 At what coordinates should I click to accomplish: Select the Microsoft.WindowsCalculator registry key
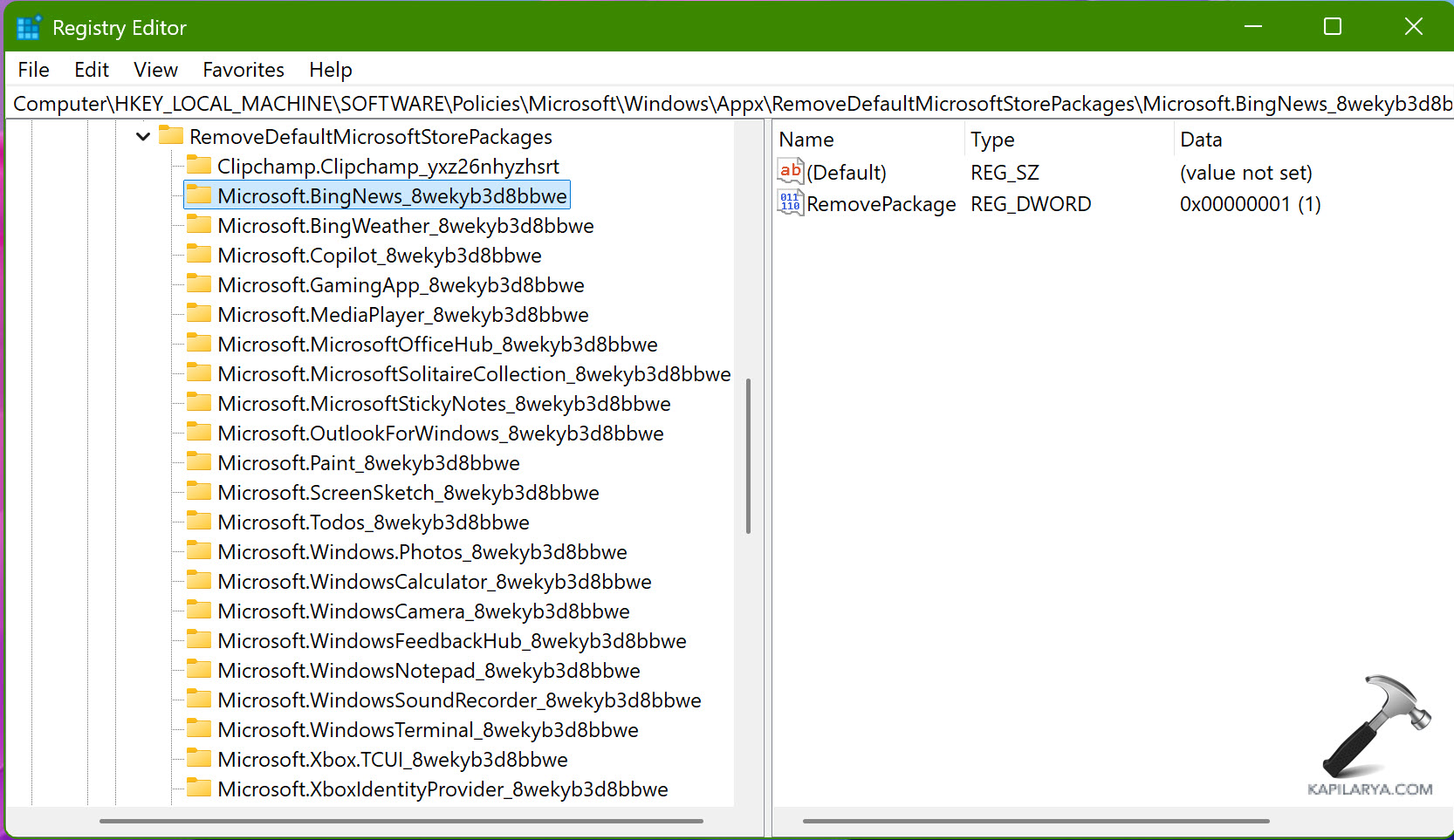[434, 582]
